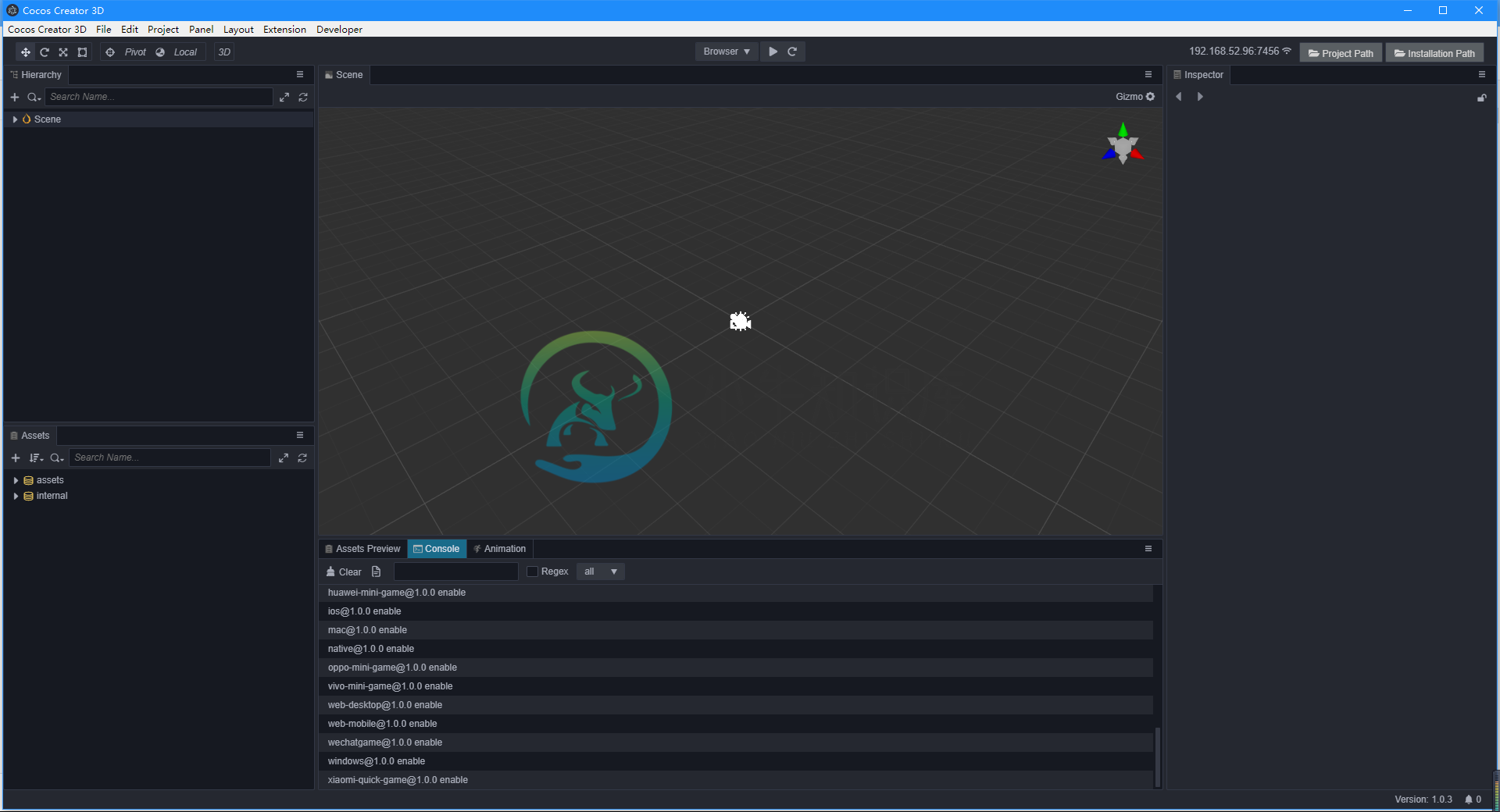
Task: Click the Play preview button
Action: [773, 52]
